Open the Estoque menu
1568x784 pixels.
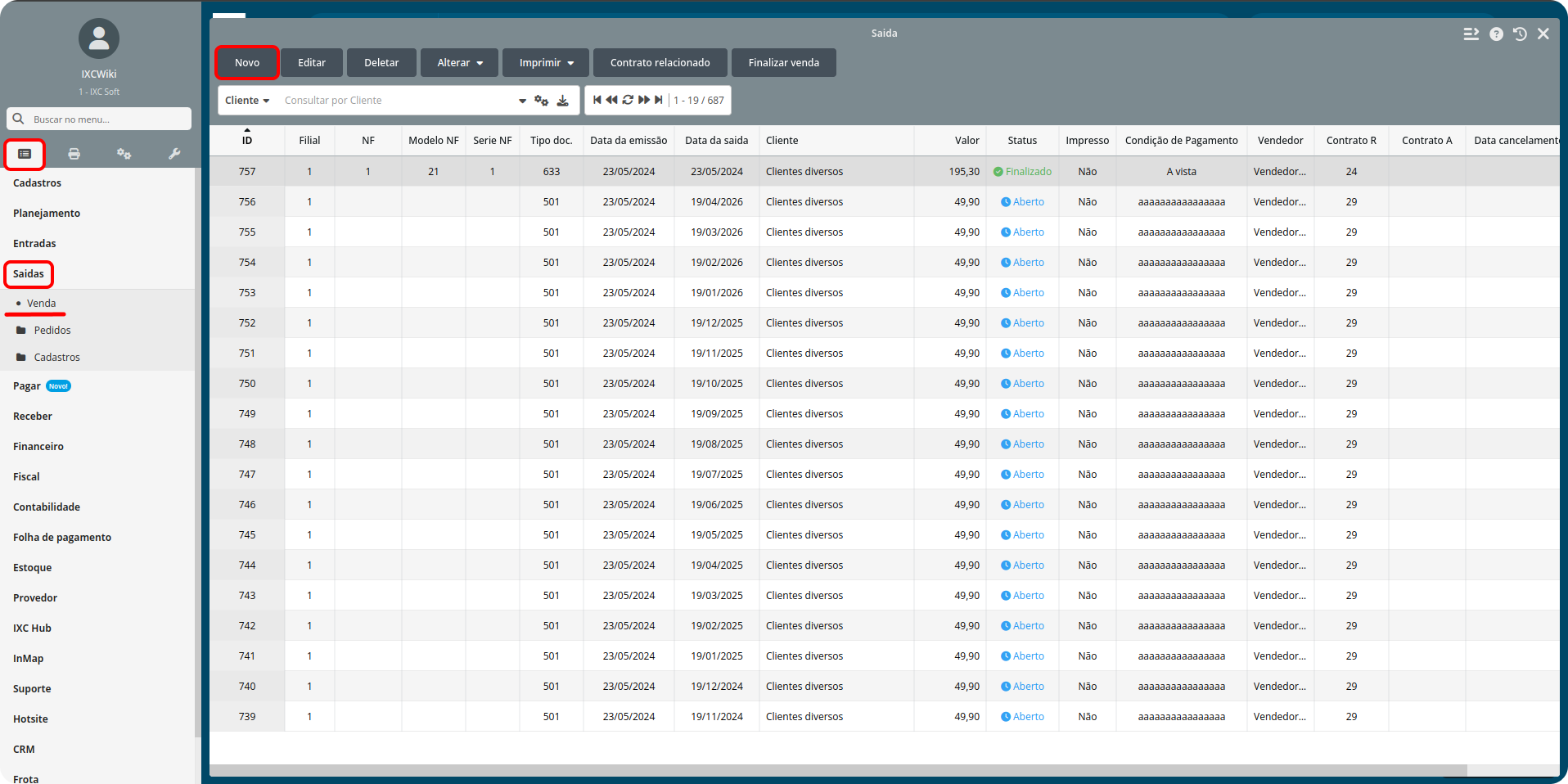(x=32, y=567)
